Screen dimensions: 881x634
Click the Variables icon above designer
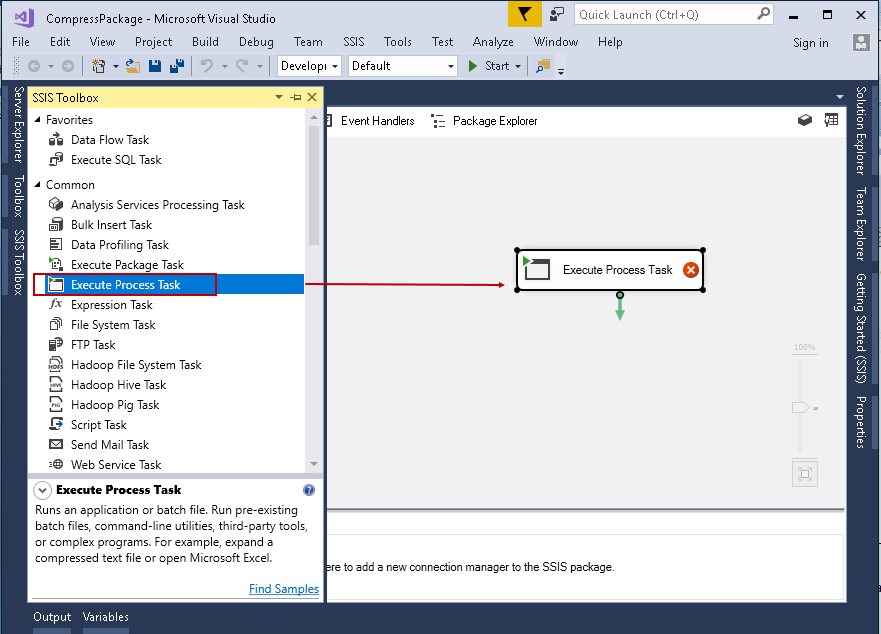point(832,120)
